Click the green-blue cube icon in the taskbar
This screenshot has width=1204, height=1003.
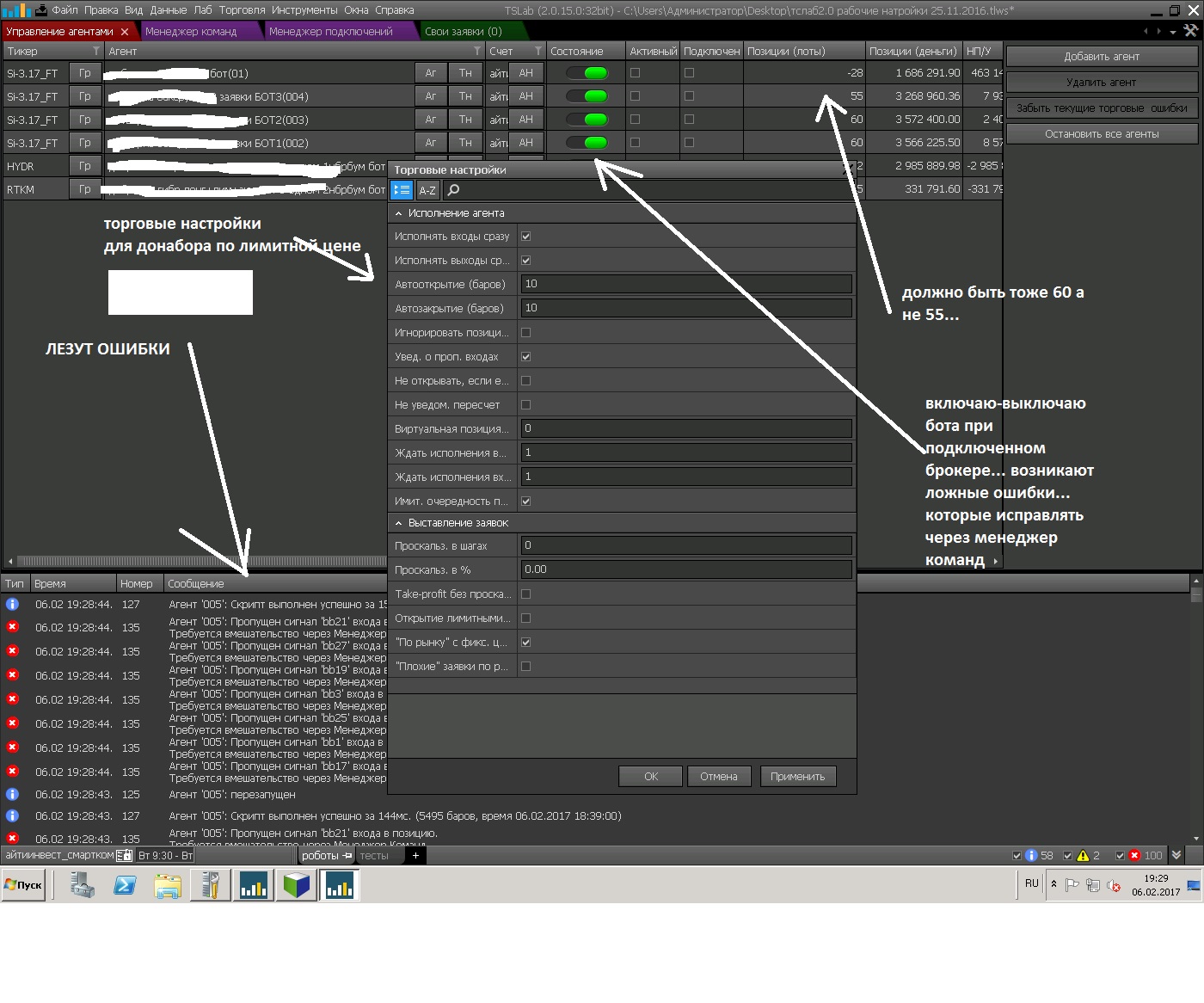(297, 885)
